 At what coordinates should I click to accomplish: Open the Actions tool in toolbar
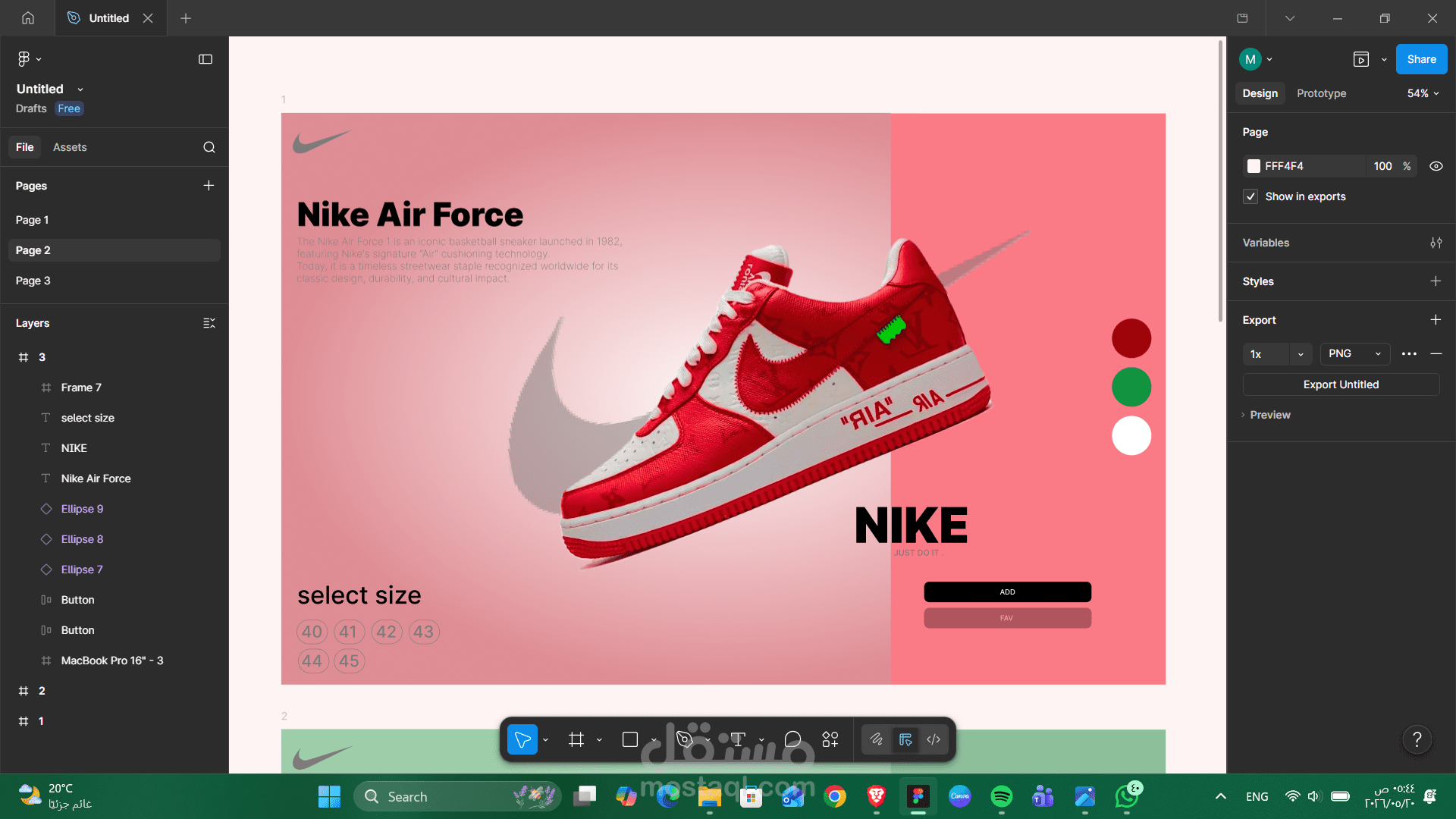830,739
